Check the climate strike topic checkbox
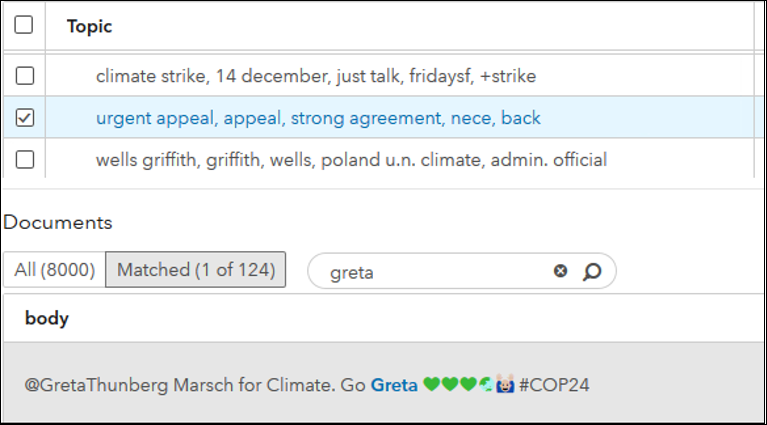The width and height of the screenshot is (767, 425). coord(25,76)
